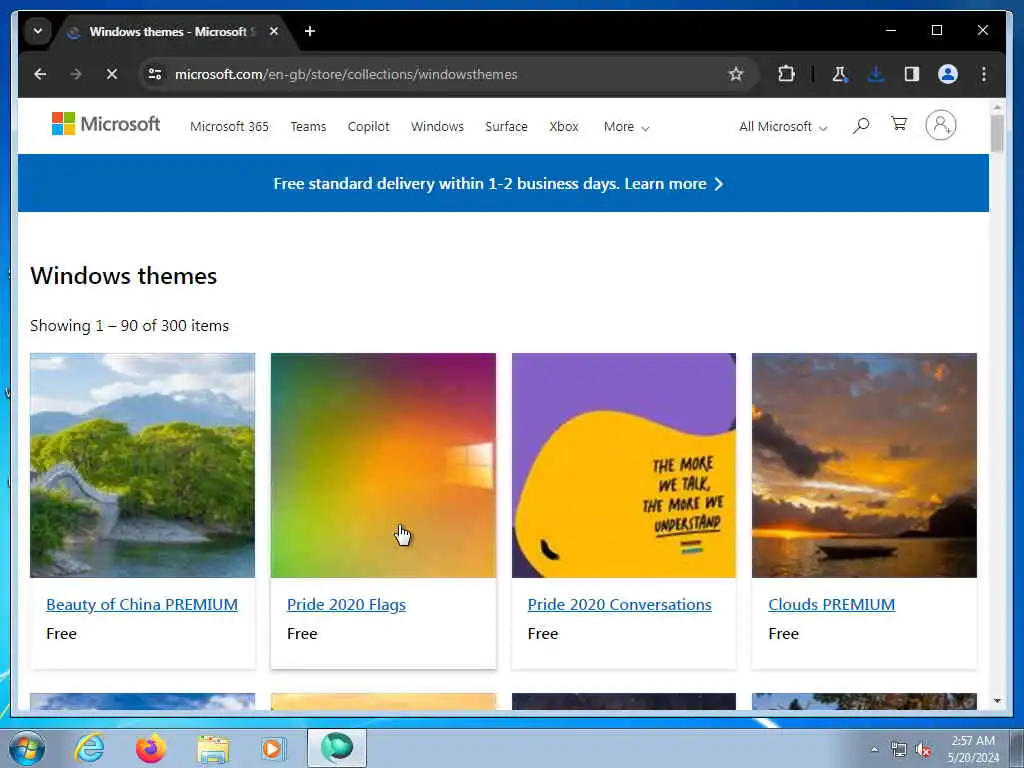Click the scrollbar down arrow
This screenshot has width=1024, height=768.
pos(997,701)
